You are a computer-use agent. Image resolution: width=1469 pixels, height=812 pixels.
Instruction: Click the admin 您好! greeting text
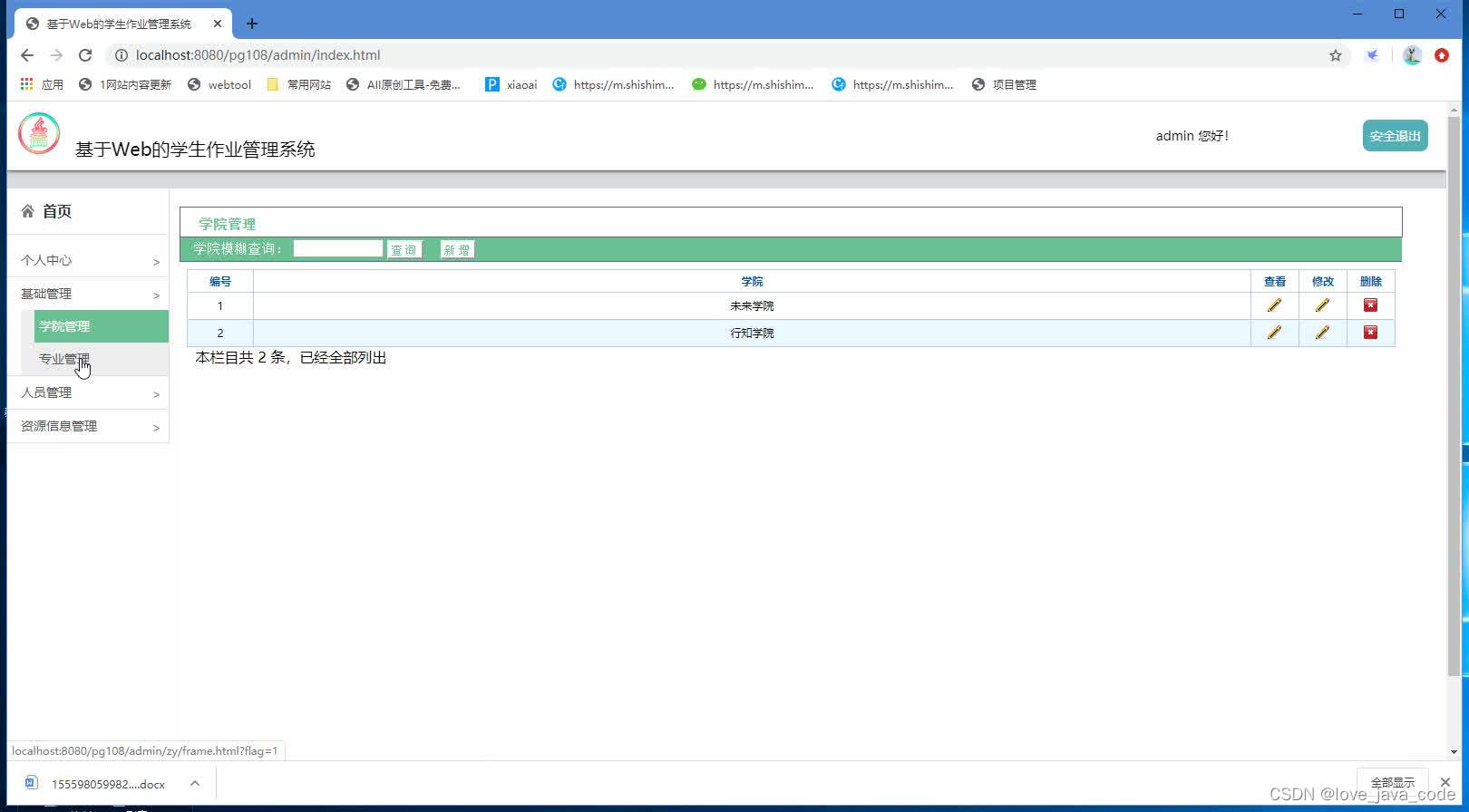[1192, 136]
